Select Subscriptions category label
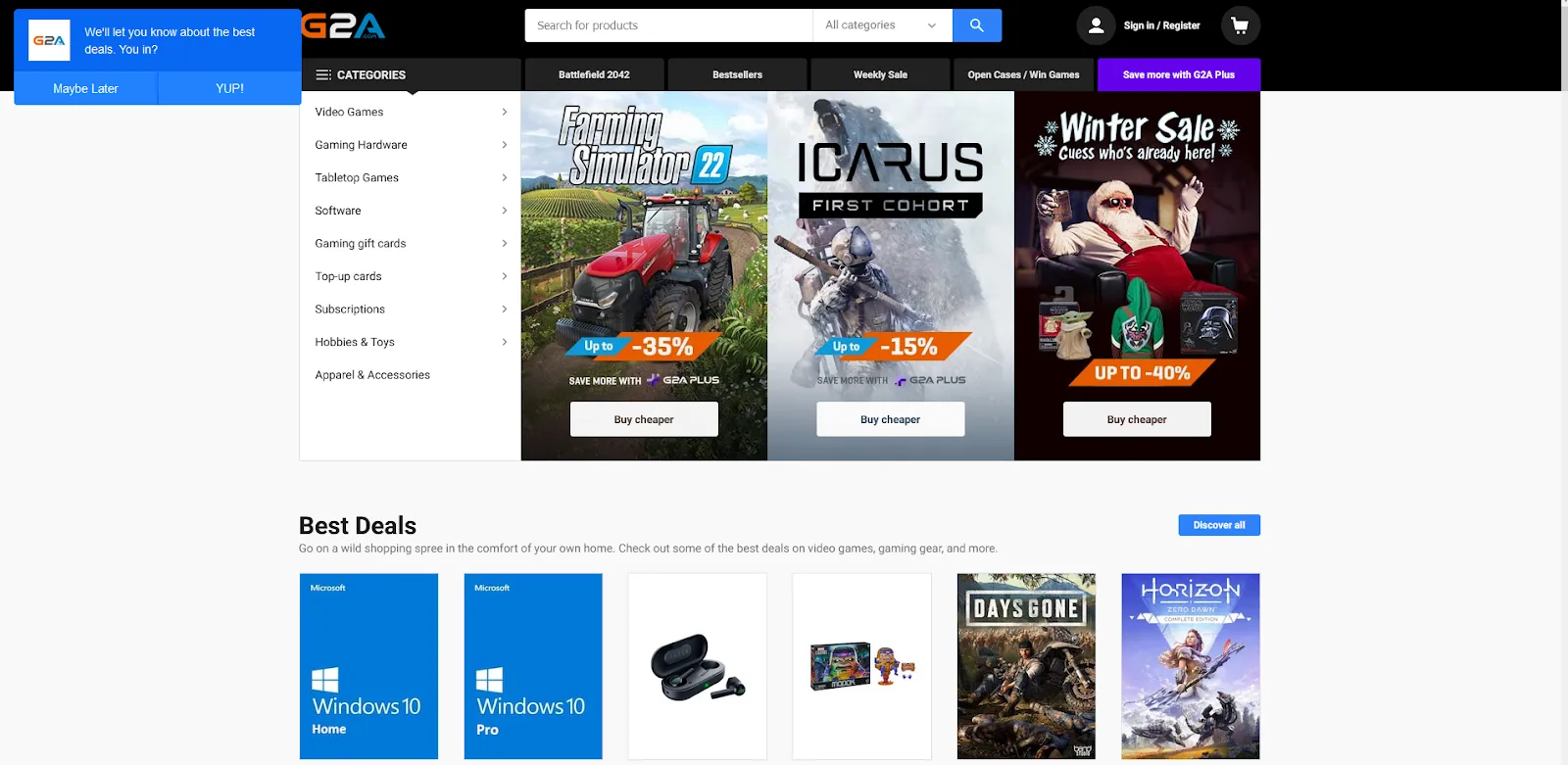Screen dimensions: 1568x765 point(350,310)
